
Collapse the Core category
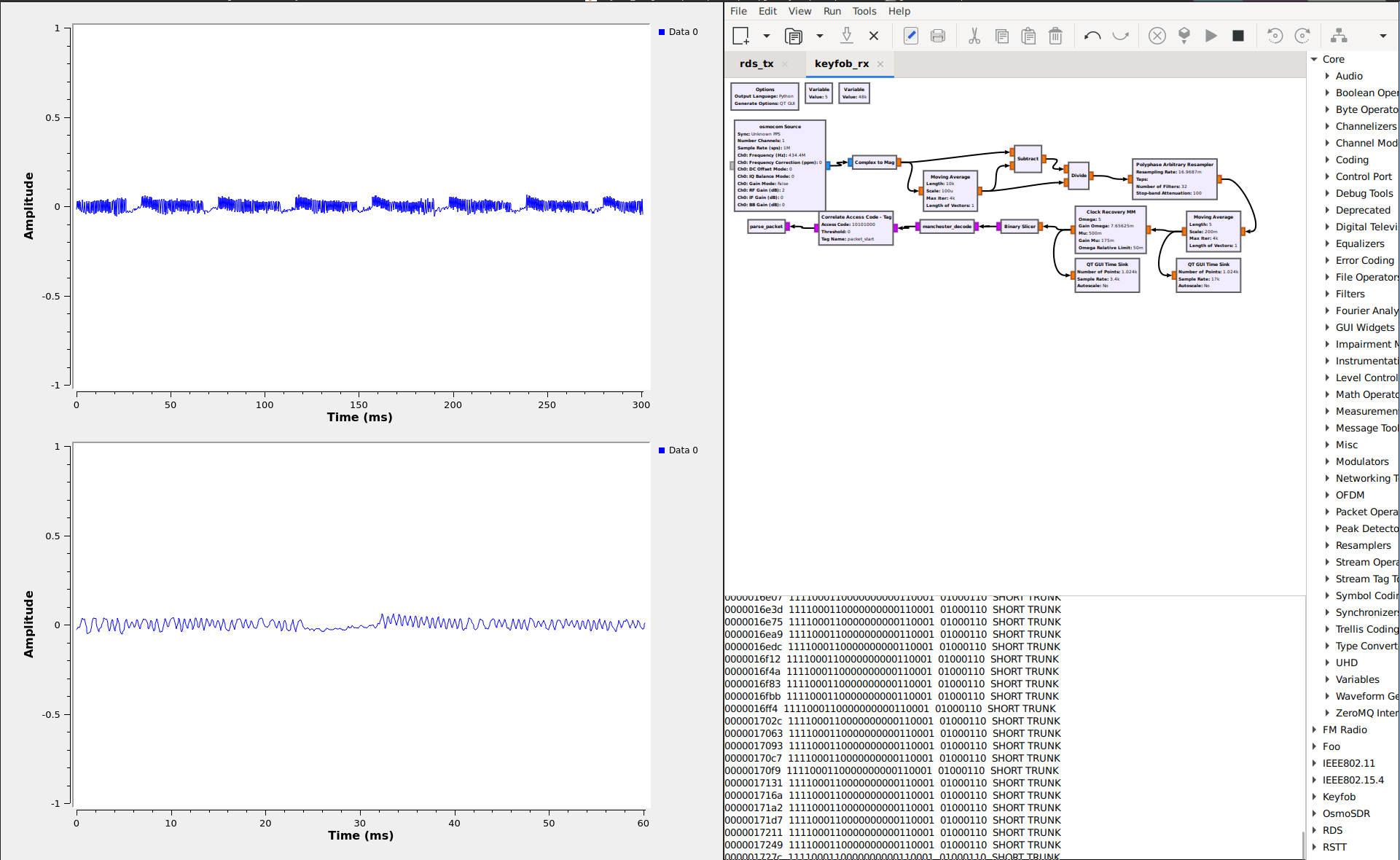pyautogui.click(x=1314, y=59)
